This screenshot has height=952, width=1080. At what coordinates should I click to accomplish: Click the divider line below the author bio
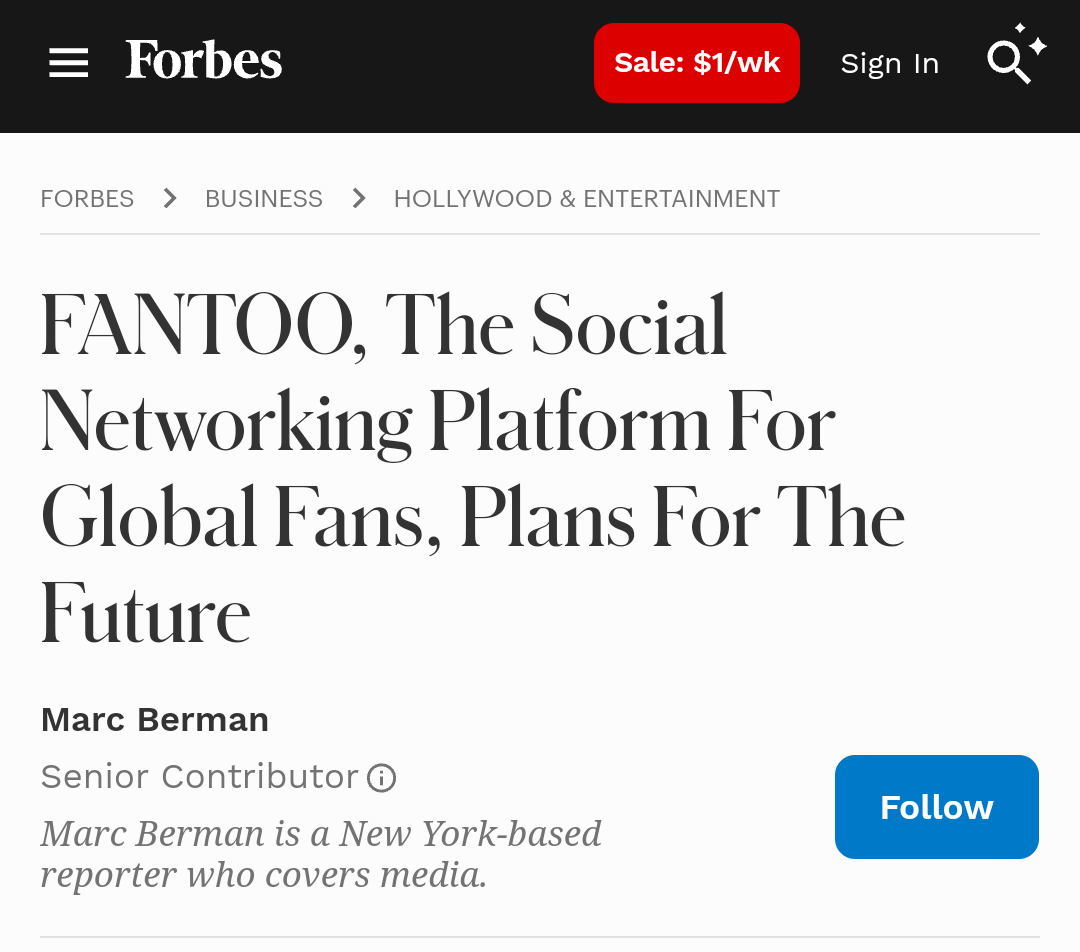click(x=540, y=937)
